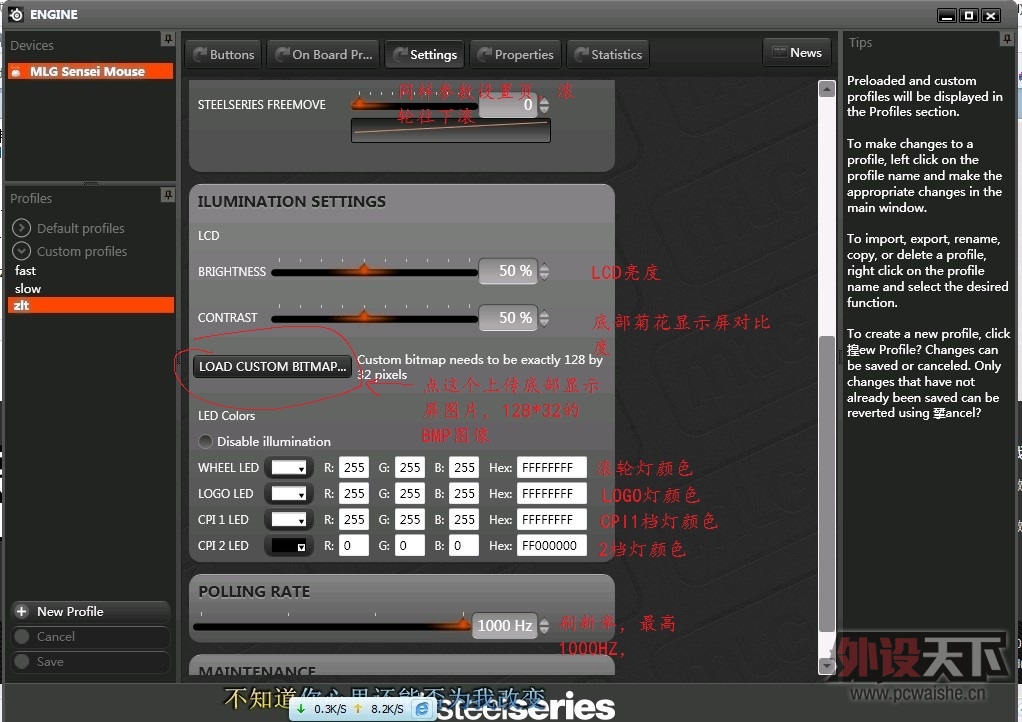
Task: Open the CPI 2 LED color dropdown
Action: pyautogui.click(x=288, y=545)
